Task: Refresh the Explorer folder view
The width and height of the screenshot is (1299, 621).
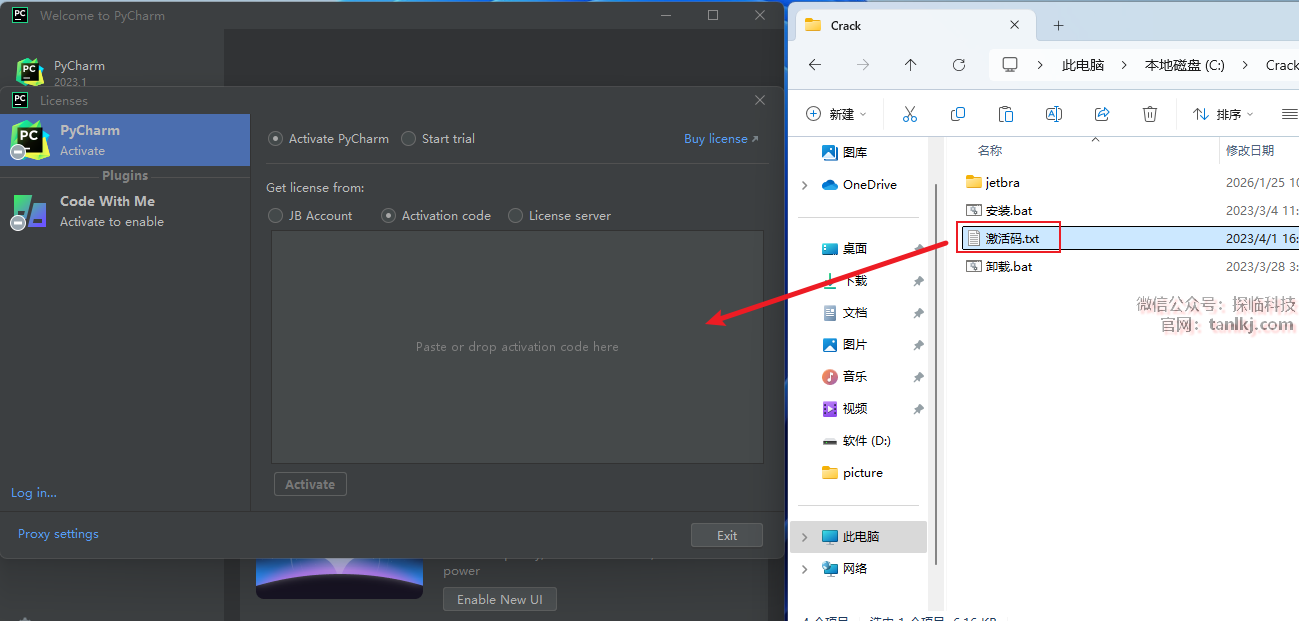Action: pos(958,65)
